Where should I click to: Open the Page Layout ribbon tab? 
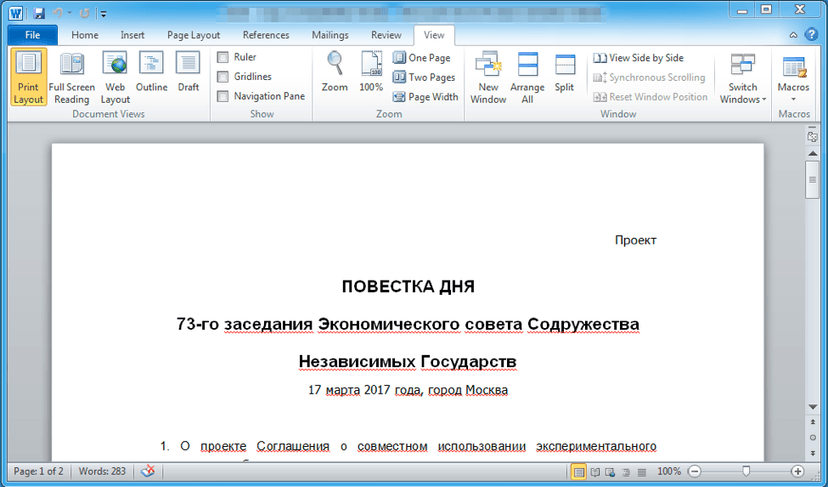coord(193,35)
